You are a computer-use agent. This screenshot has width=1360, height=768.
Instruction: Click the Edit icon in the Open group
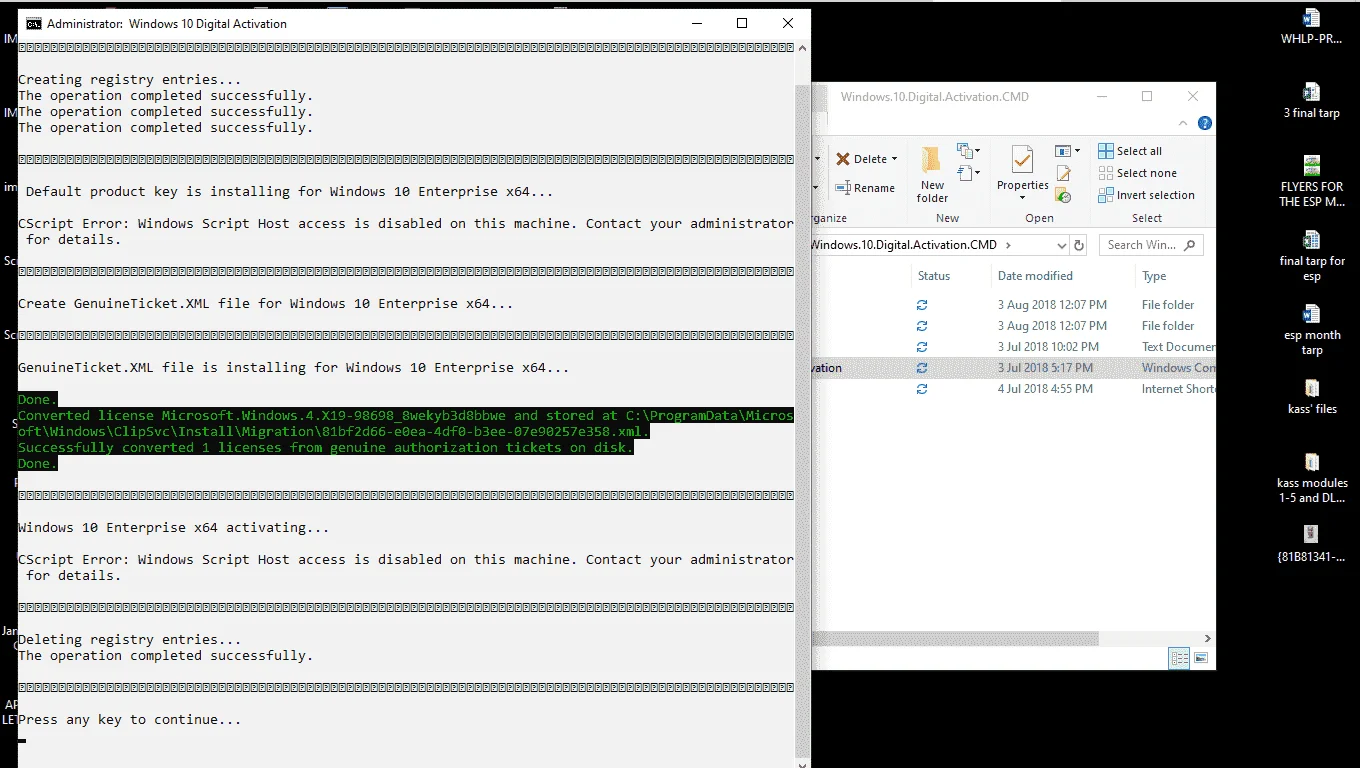tap(1063, 174)
